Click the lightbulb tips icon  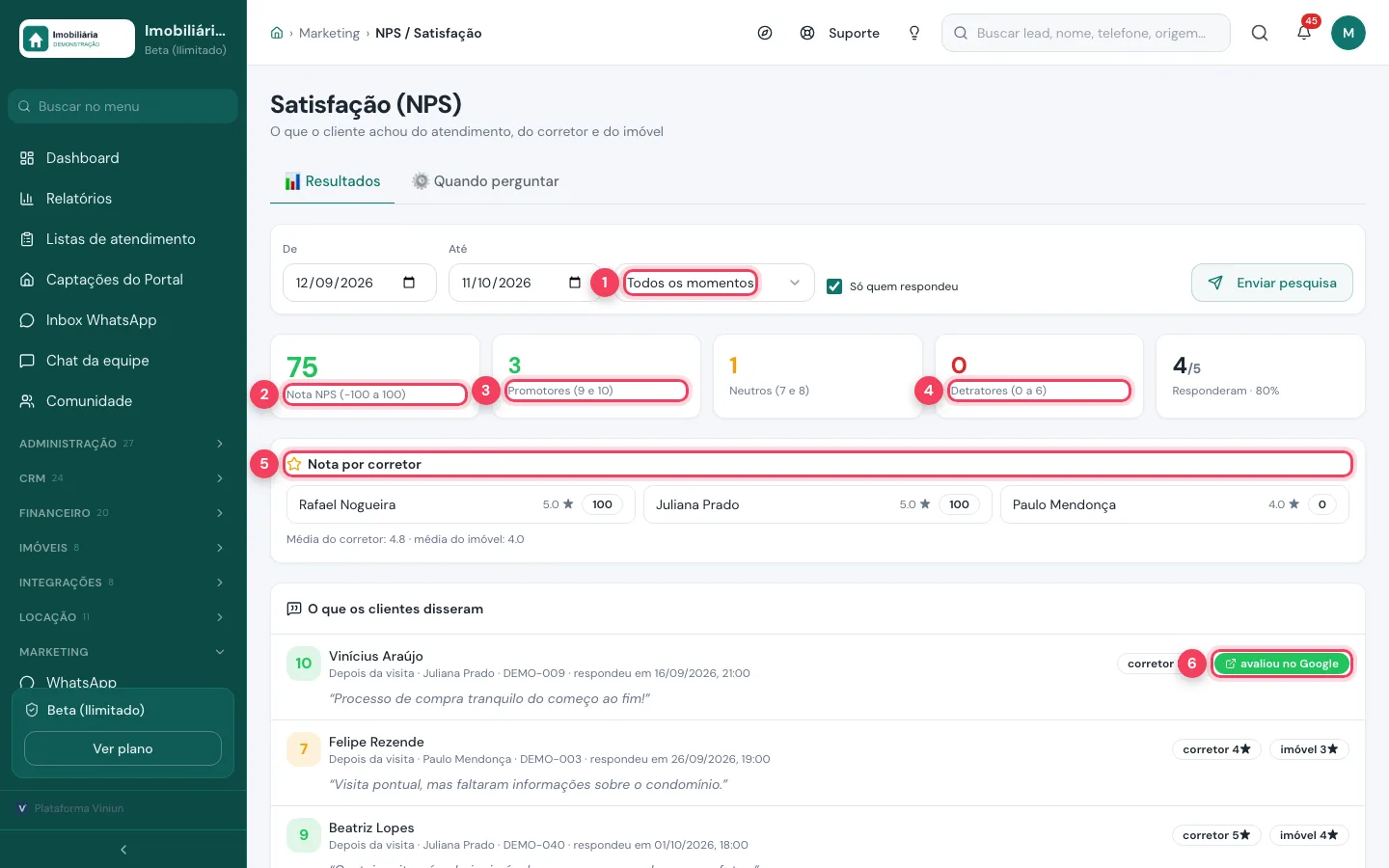coord(914,33)
